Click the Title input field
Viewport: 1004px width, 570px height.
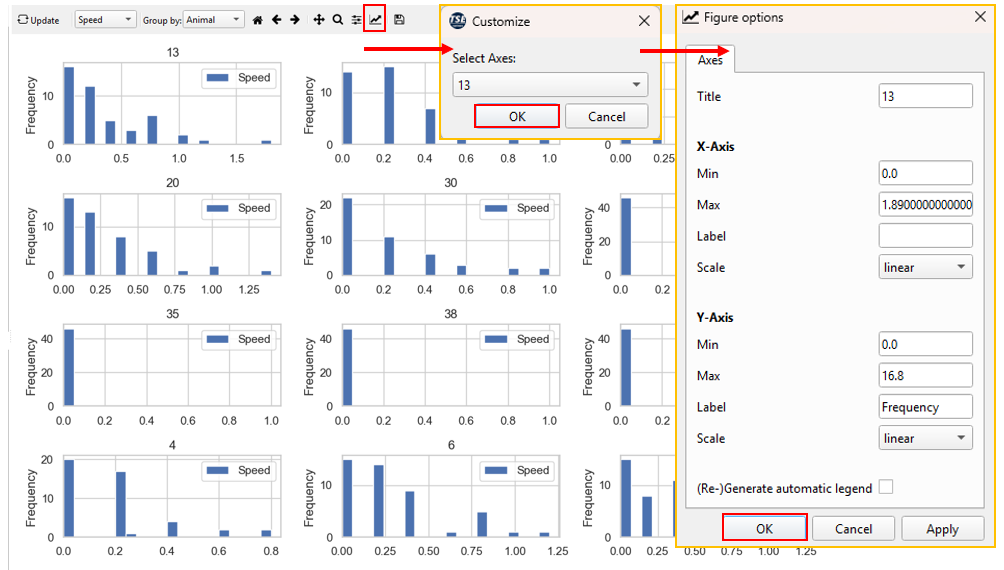tap(925, 96)
